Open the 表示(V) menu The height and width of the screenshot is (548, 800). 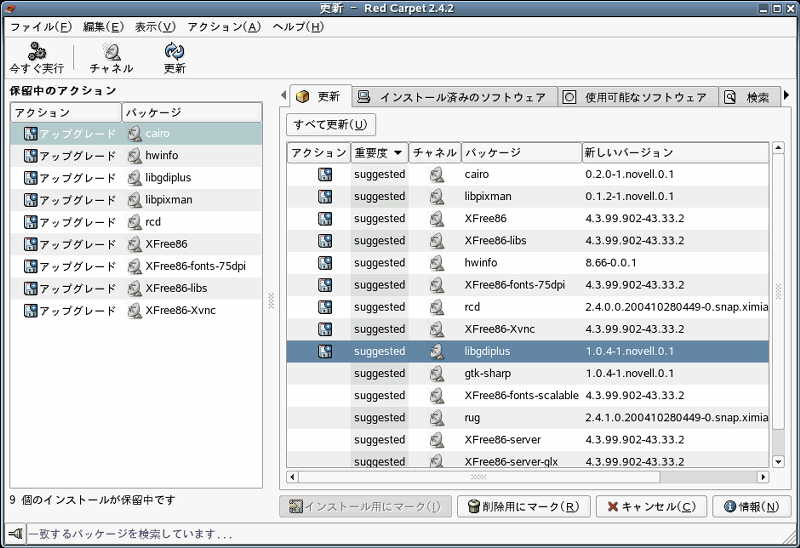tap(155, 27)
